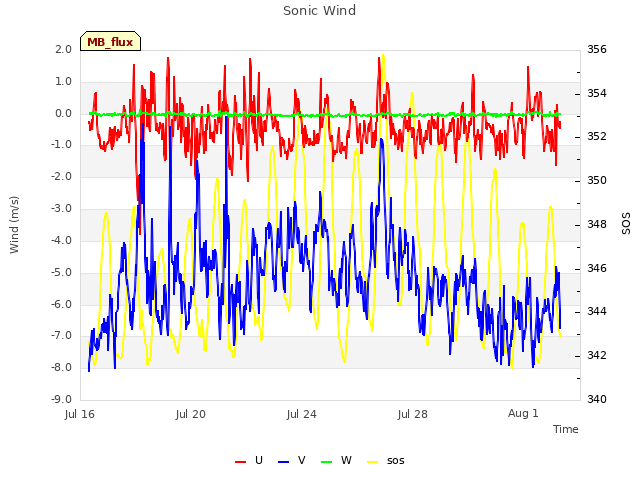Image resolution: width=640 pixels, height=480 pixels.
Task: Click the blue V legend swatch
Action: coord(283,462)
